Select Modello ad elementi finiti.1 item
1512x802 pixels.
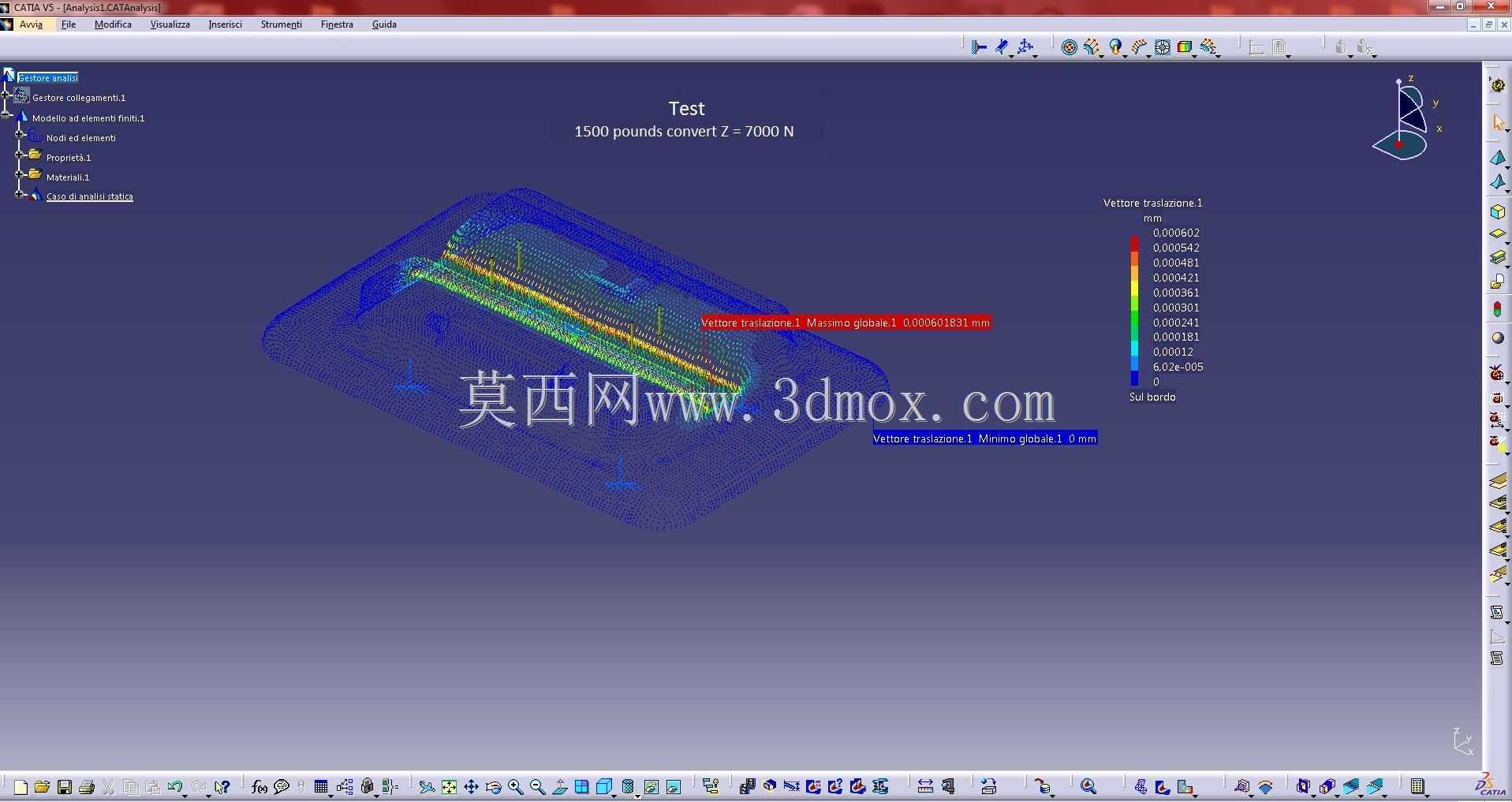click(88, 118)
